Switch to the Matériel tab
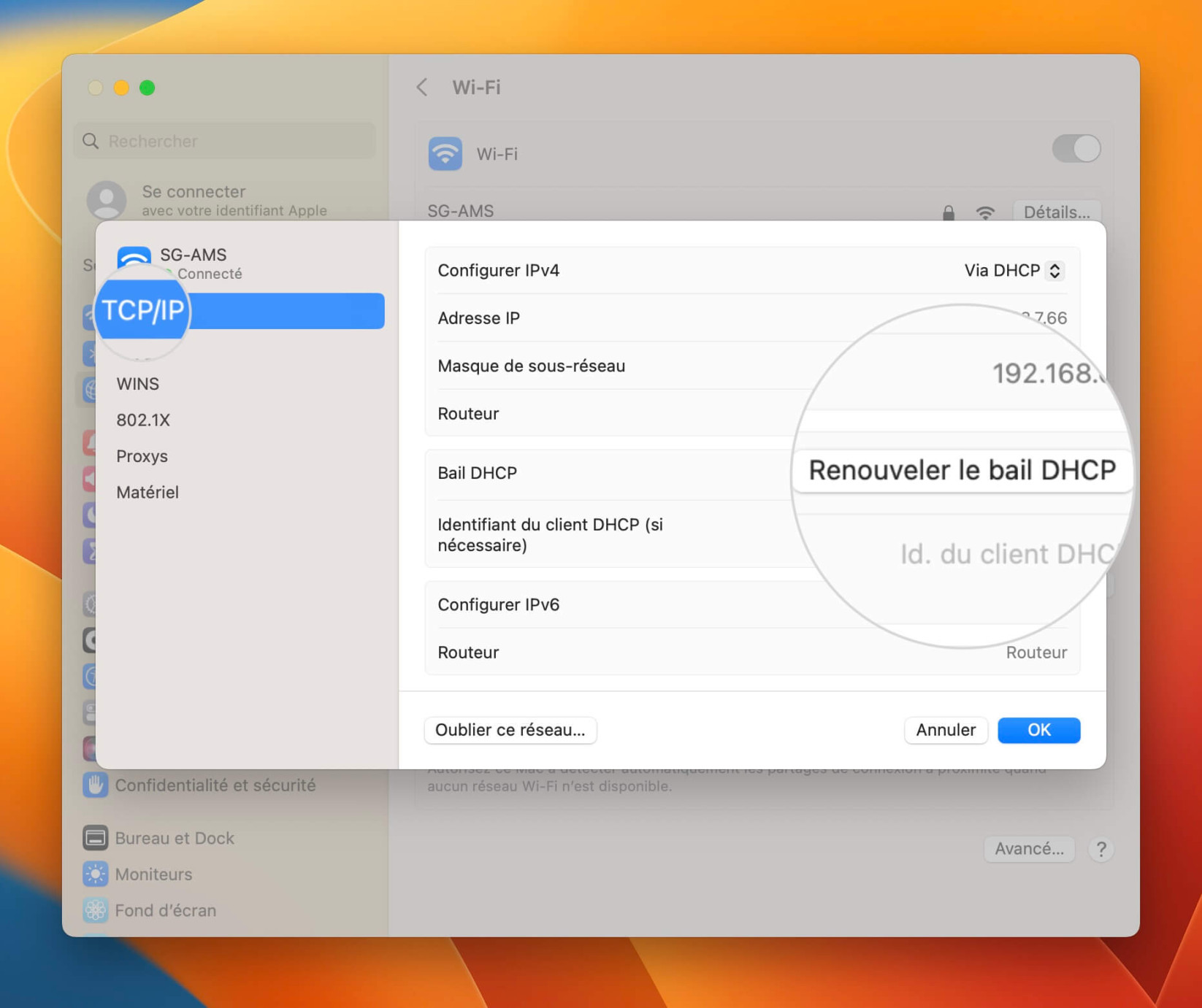The height and width of the screenshot is (1008, 1202). (148, 492)
